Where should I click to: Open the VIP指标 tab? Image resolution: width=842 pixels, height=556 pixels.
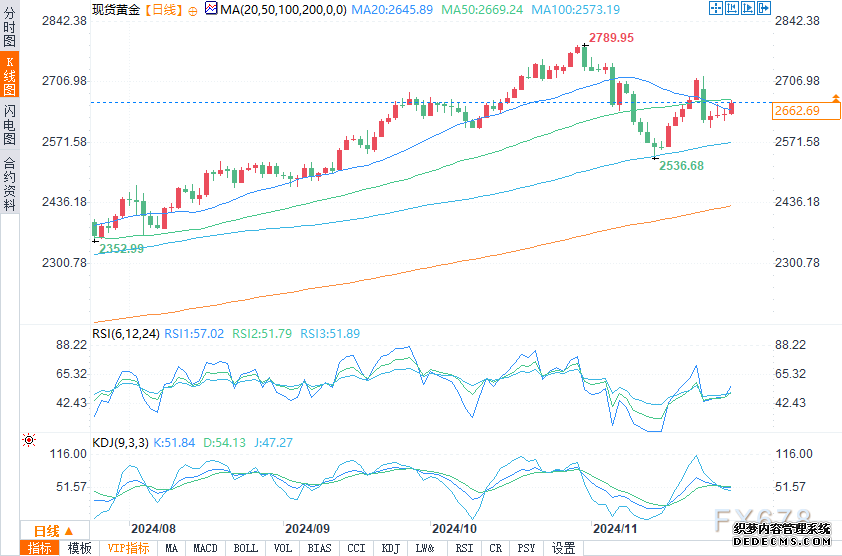coord(128,548)
